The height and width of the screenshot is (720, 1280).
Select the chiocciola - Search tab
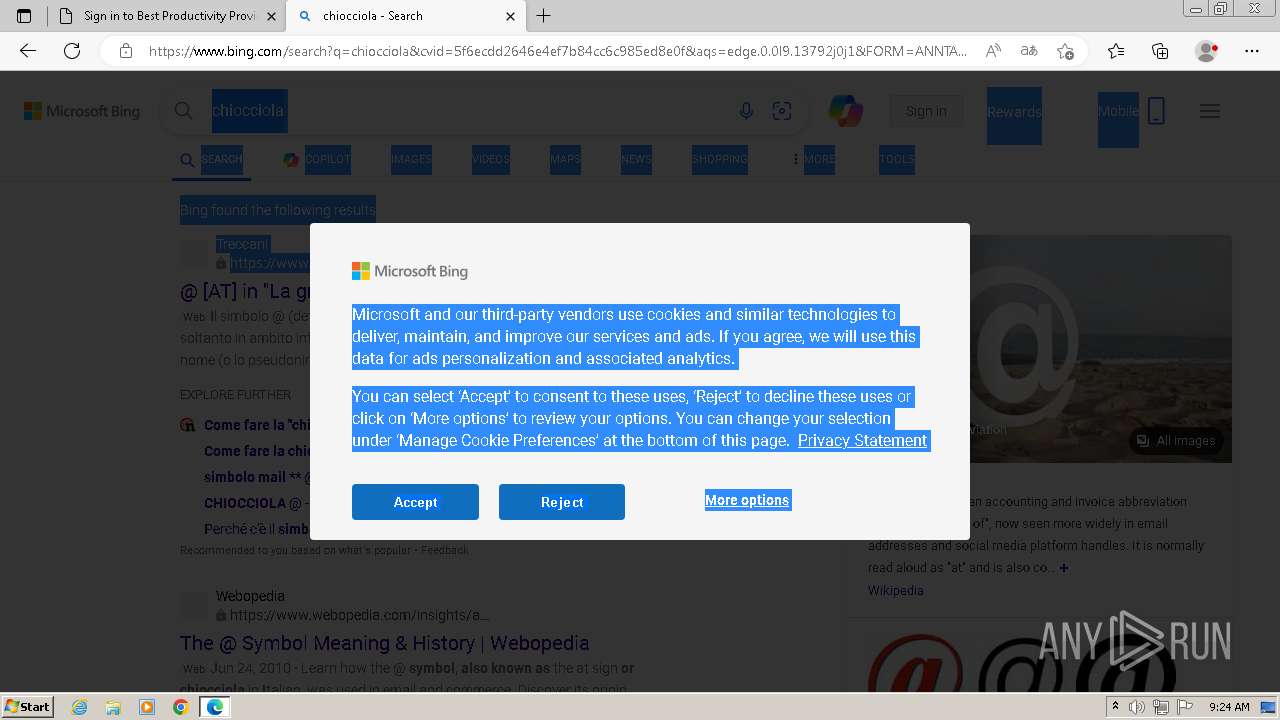[406, 16]
